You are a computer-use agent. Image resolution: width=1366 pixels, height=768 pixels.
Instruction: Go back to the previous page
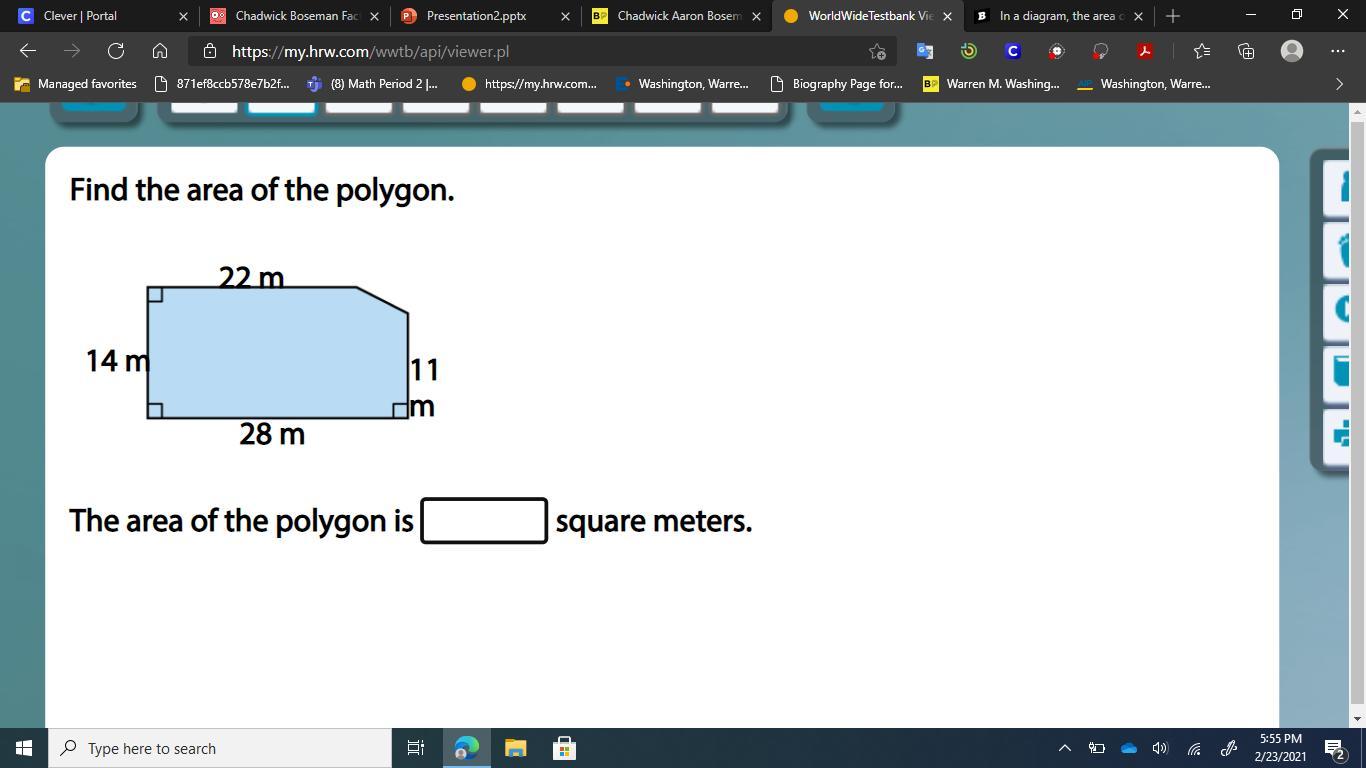point(28,51)
